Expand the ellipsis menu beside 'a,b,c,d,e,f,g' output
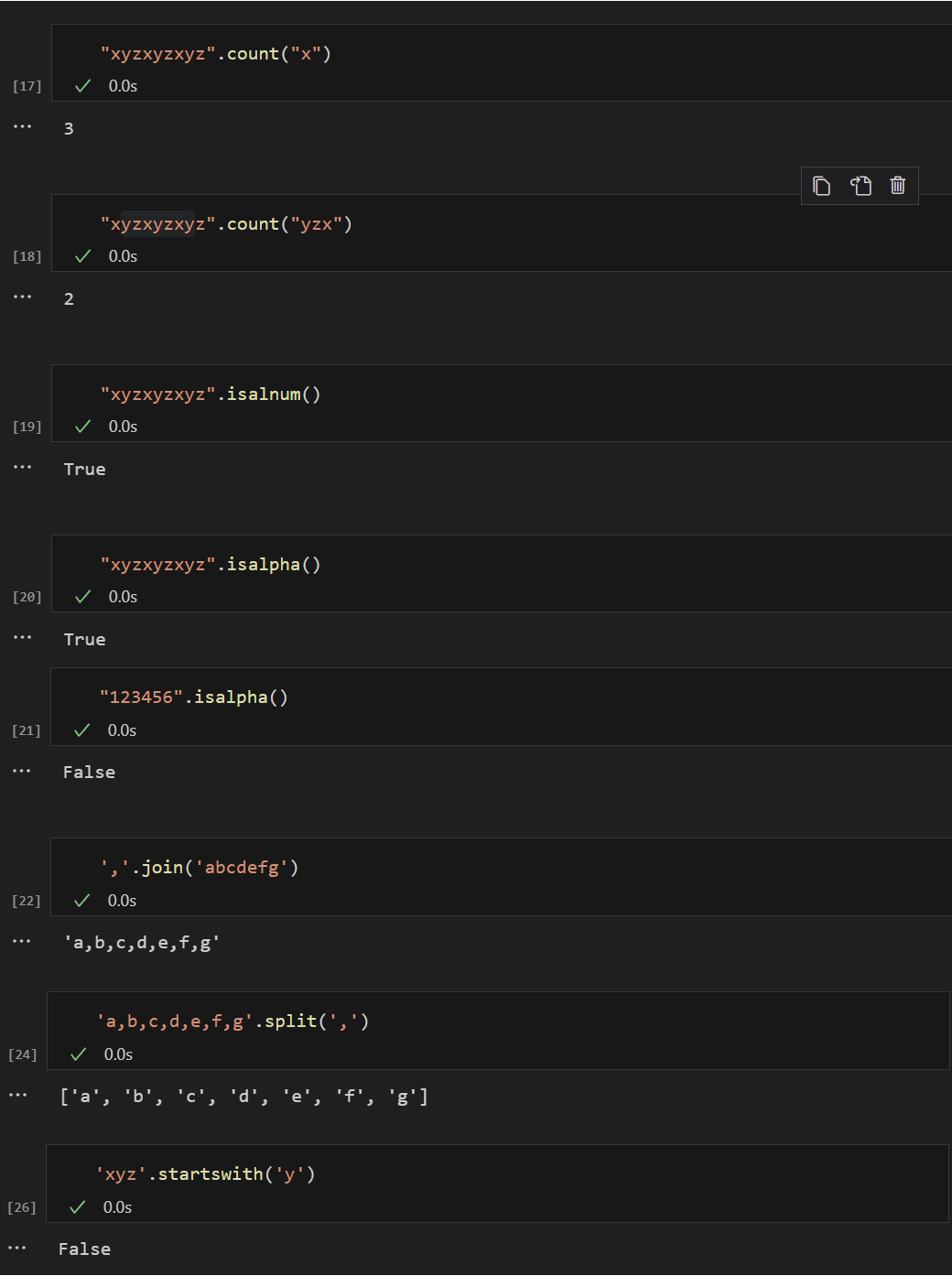952x1276 pixels. 22,942
